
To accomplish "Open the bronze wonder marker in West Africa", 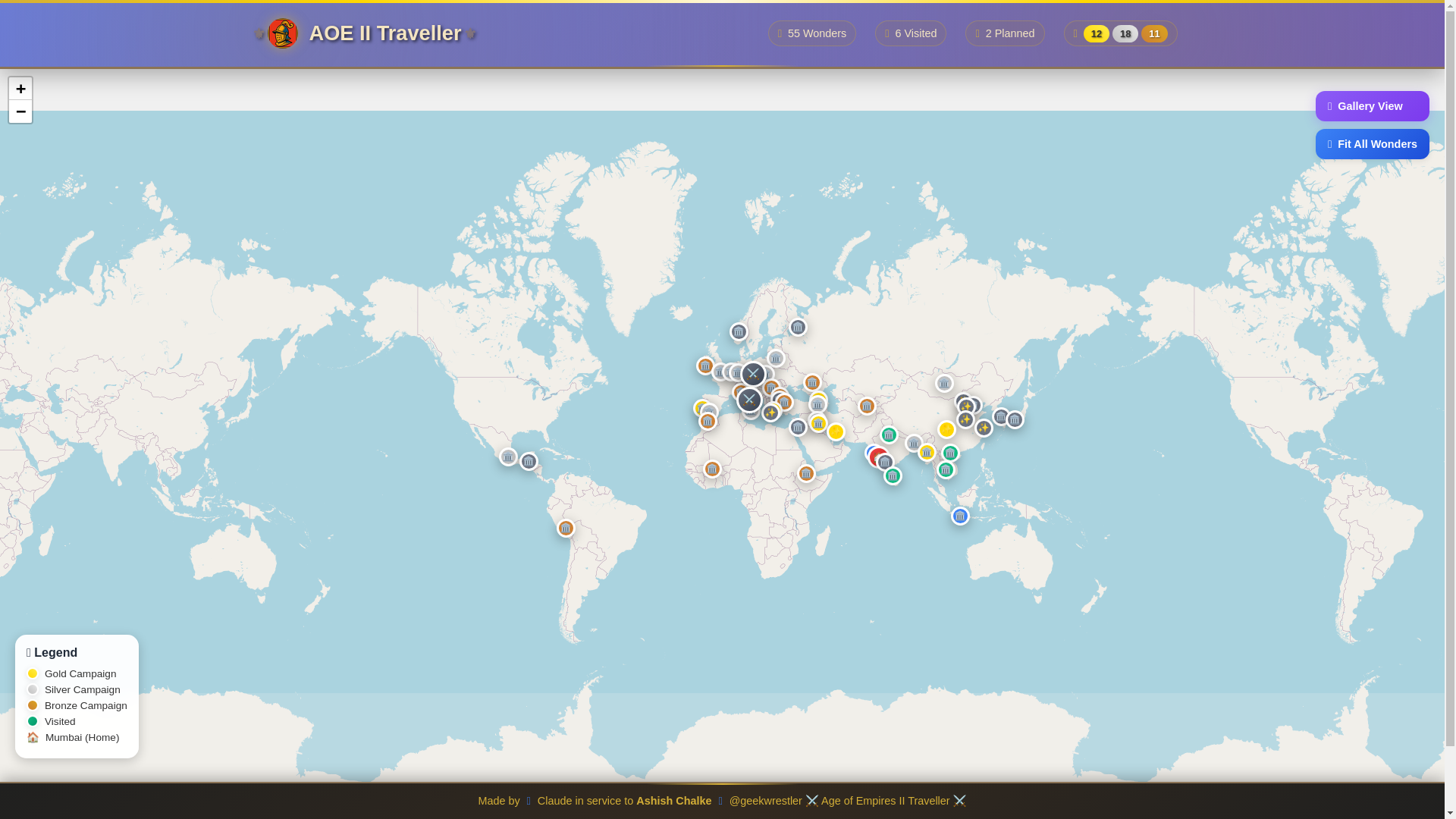I will tap(712, 469).
